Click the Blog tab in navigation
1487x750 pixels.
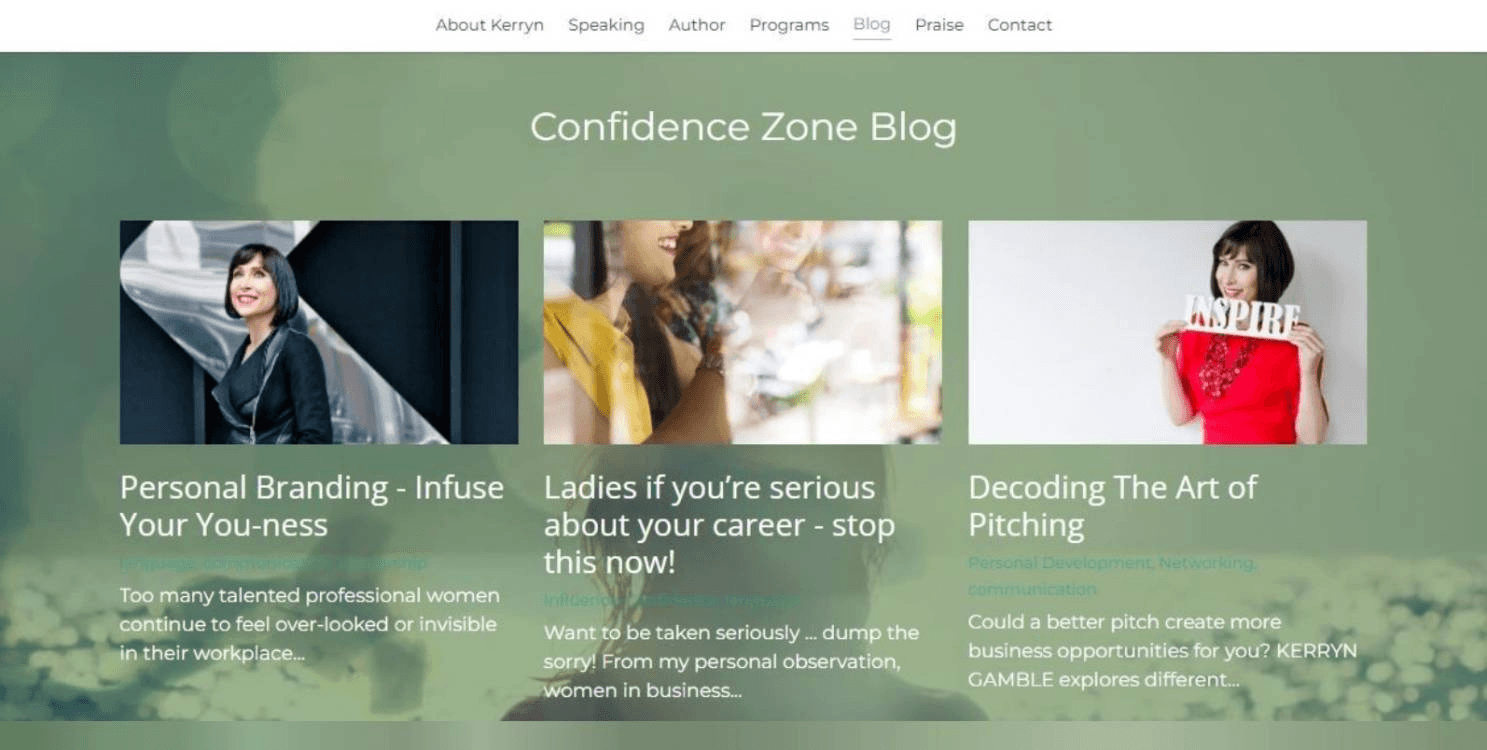click(872, 25)
